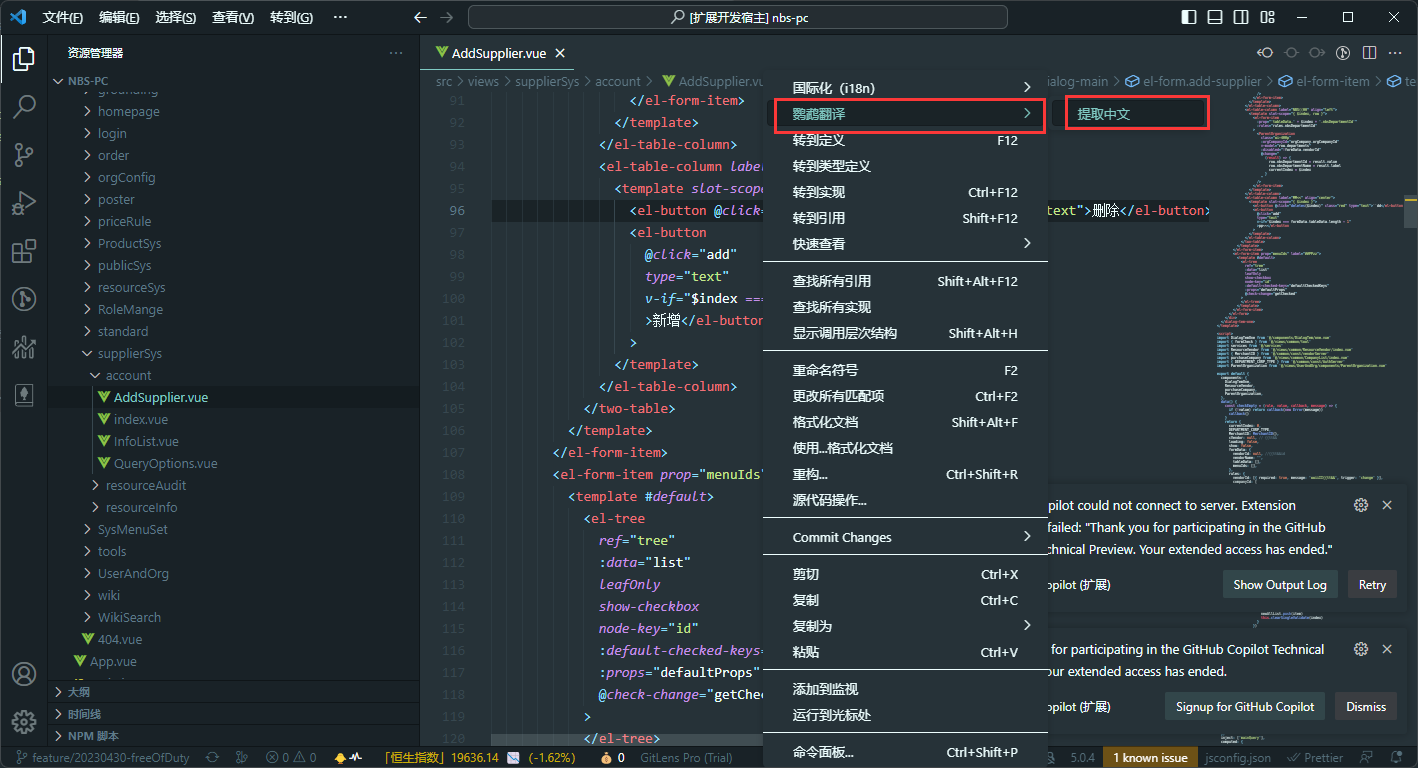
Task: Toggle the primary side bar
Action: click(1188, 17)
